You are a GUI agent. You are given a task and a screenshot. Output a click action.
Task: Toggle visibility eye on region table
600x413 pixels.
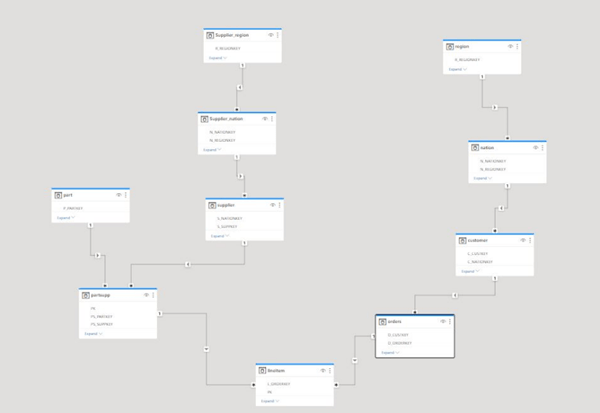coord(510,46)
